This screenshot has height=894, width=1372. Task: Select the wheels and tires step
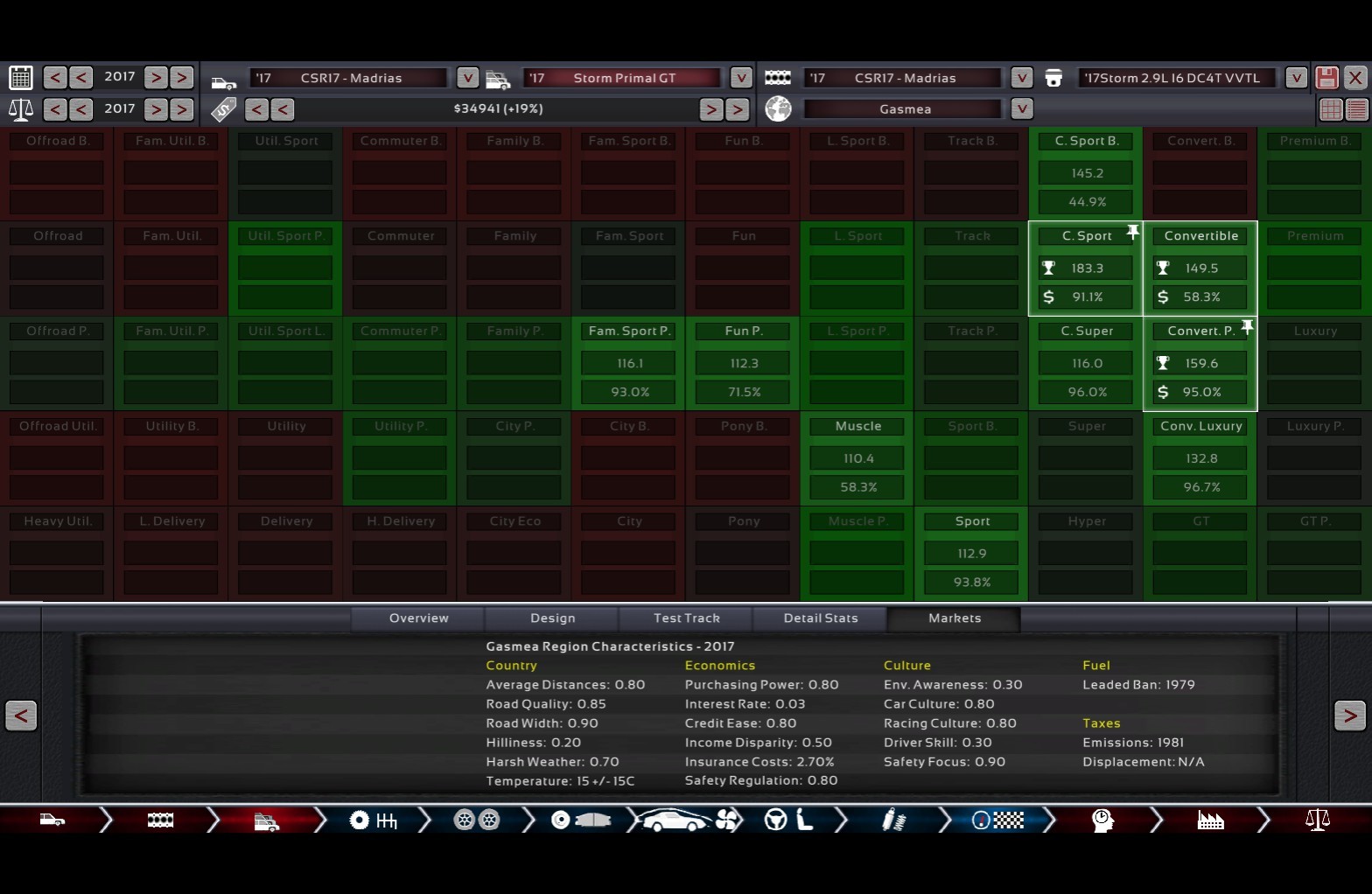477,820
